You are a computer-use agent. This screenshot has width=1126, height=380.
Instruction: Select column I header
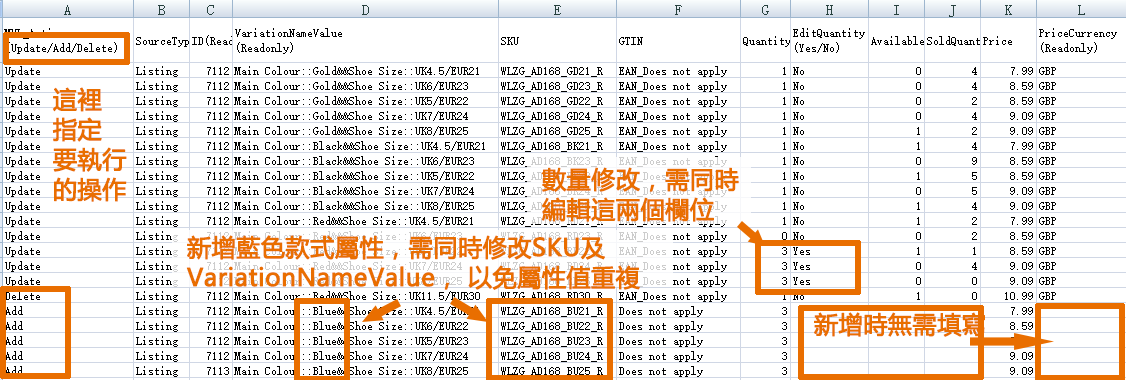[x=896, y=9]
